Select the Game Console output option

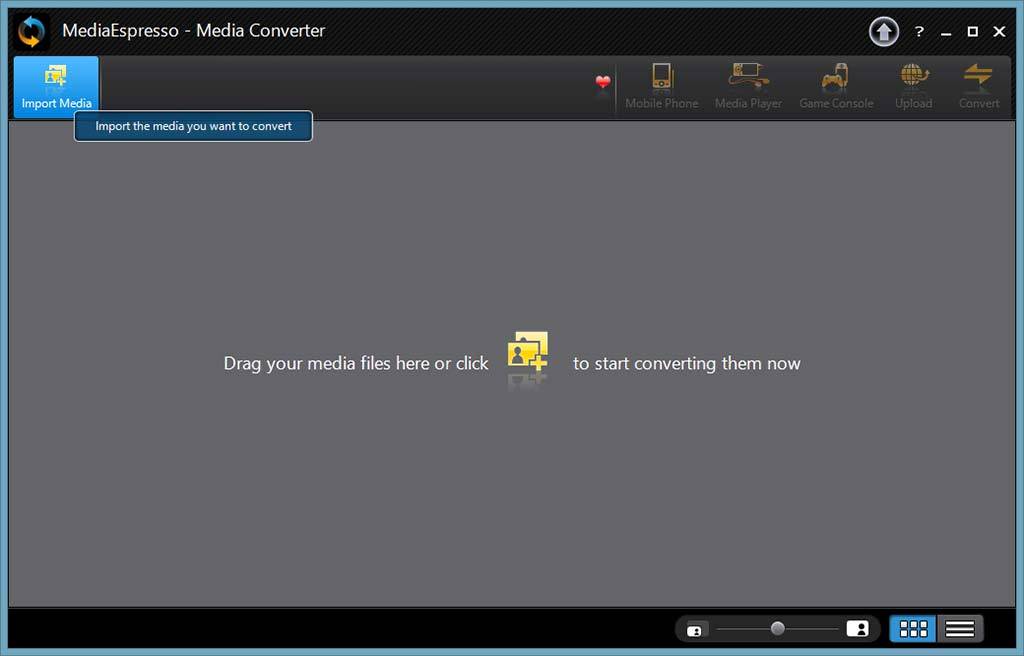click(x=836, y=86)
